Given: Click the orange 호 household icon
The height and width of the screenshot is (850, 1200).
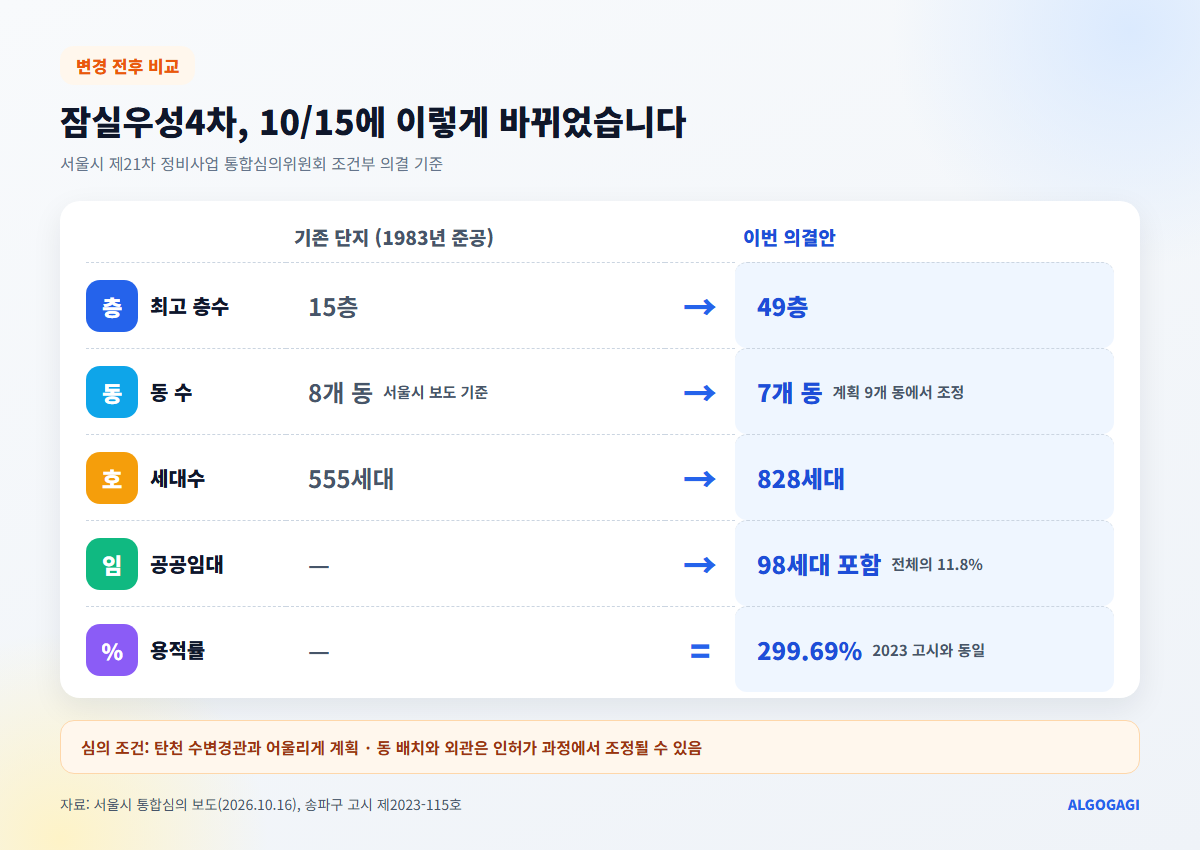Looking at the screenshot, I should click(x=112, y=478).
